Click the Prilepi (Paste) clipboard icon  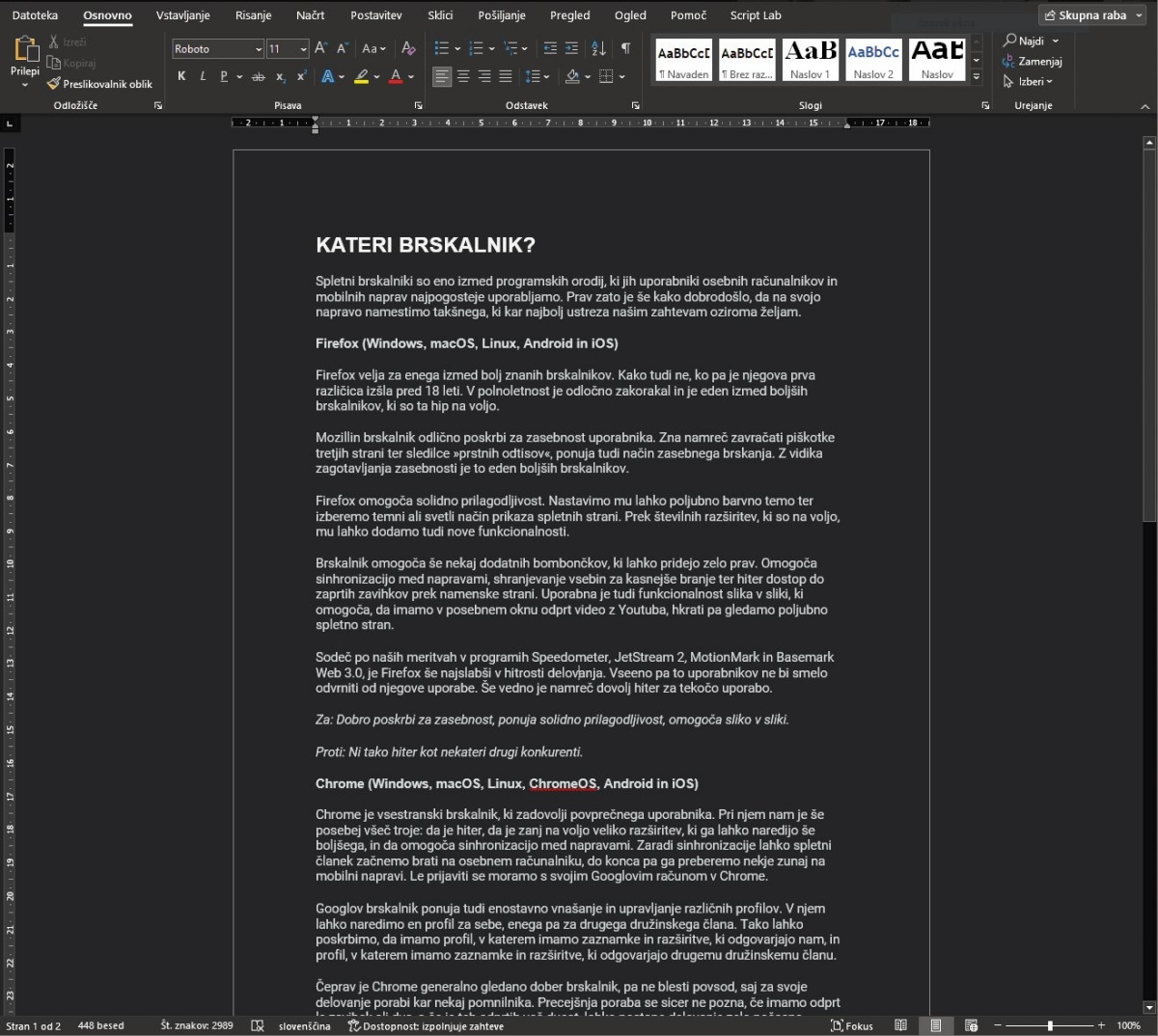pyautogui.click(x=25, y=48)
